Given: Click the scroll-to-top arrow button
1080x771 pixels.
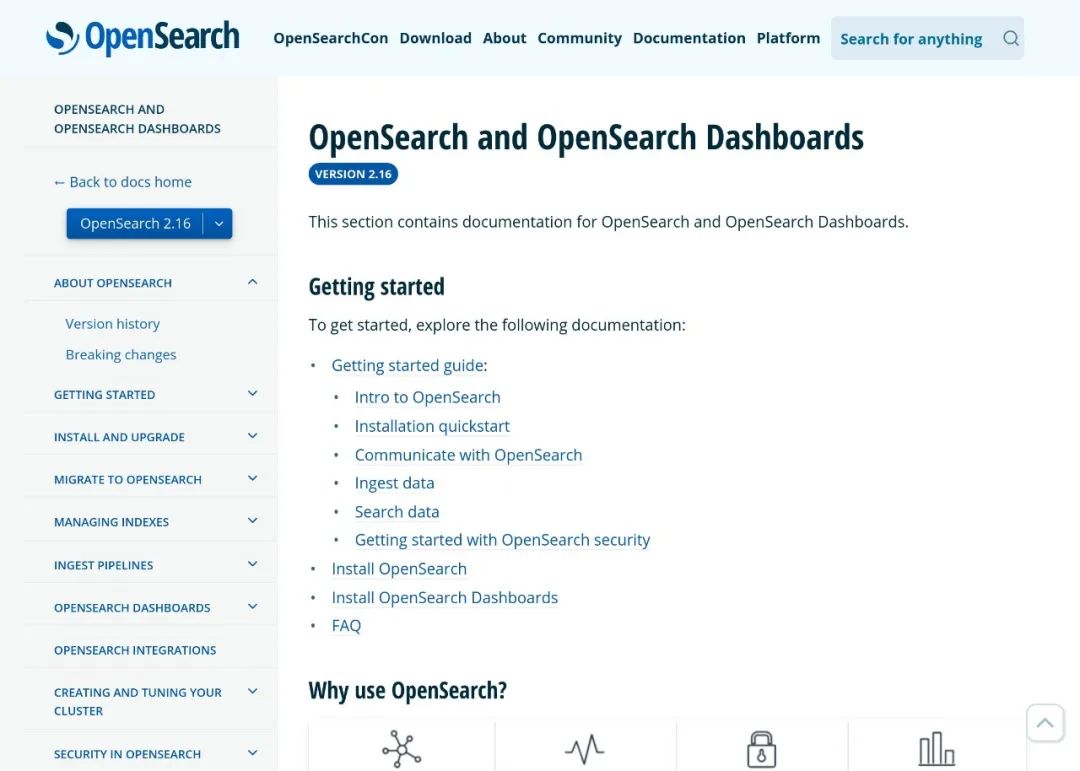Looking at the screenshot, I should point(1045,723).
